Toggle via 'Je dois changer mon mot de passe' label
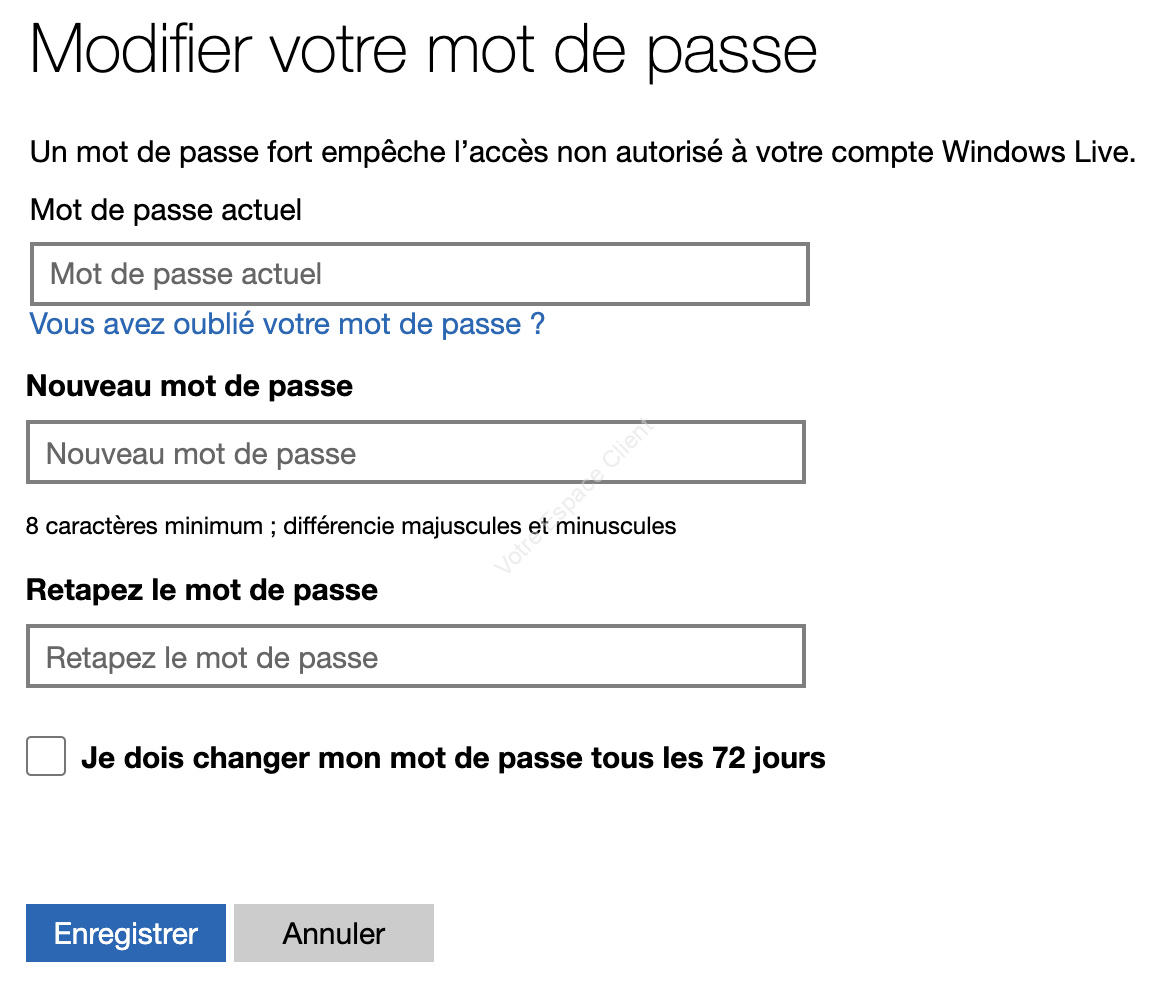Image resolution: width=1152 pixels, height=998 pixels. [453, 758]
